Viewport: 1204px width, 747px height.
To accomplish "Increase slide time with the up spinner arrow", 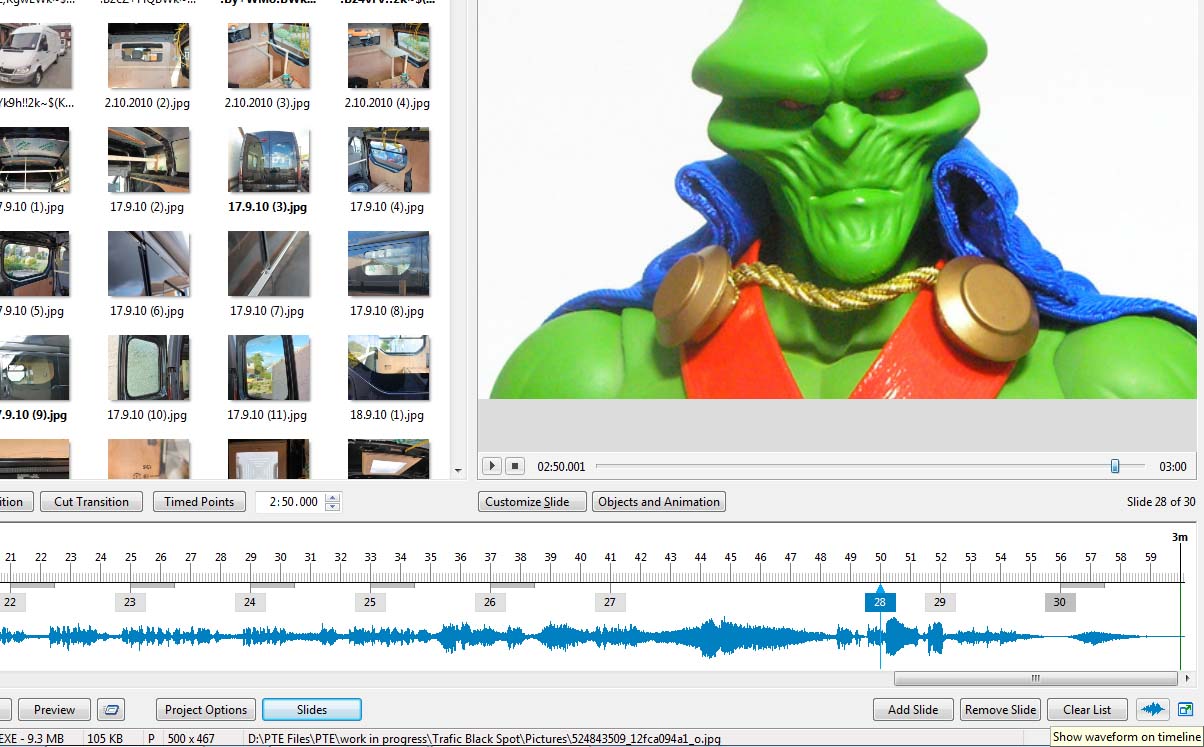I will 333,497.
